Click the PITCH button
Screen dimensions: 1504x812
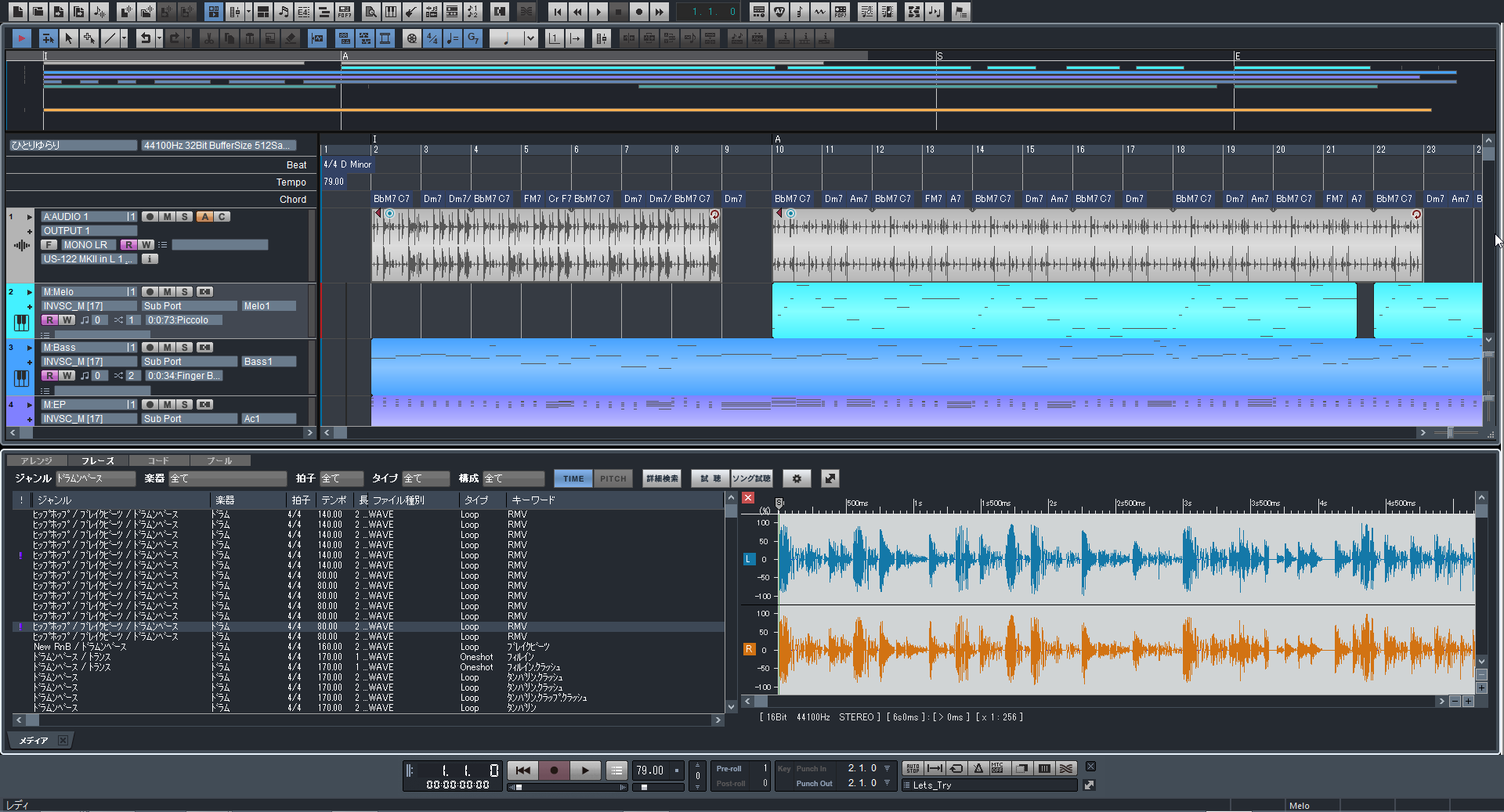[x=613, y=478]
